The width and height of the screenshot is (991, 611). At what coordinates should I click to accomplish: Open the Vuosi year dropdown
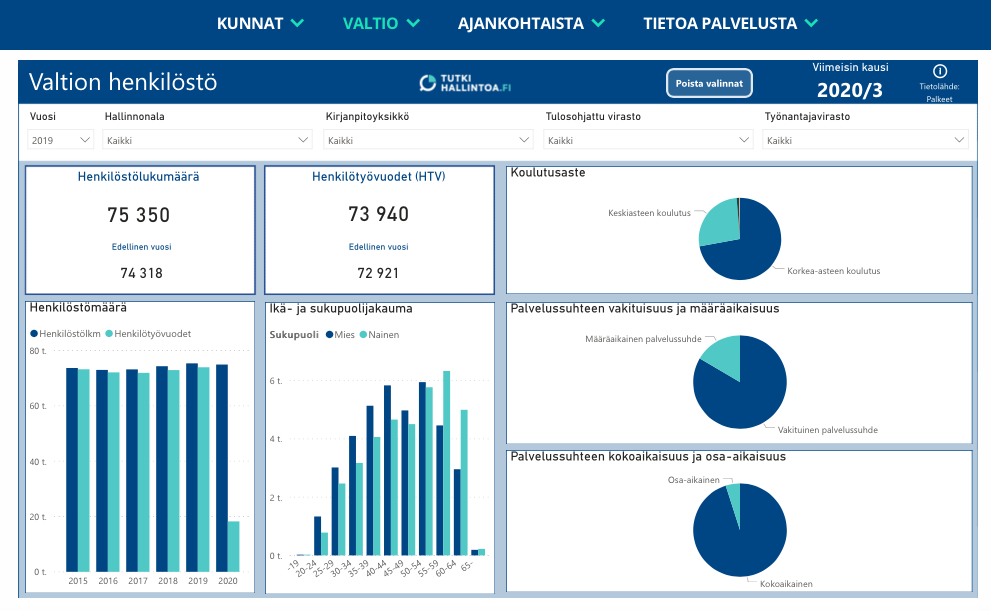pyautogui.click(x=60, y=141)
